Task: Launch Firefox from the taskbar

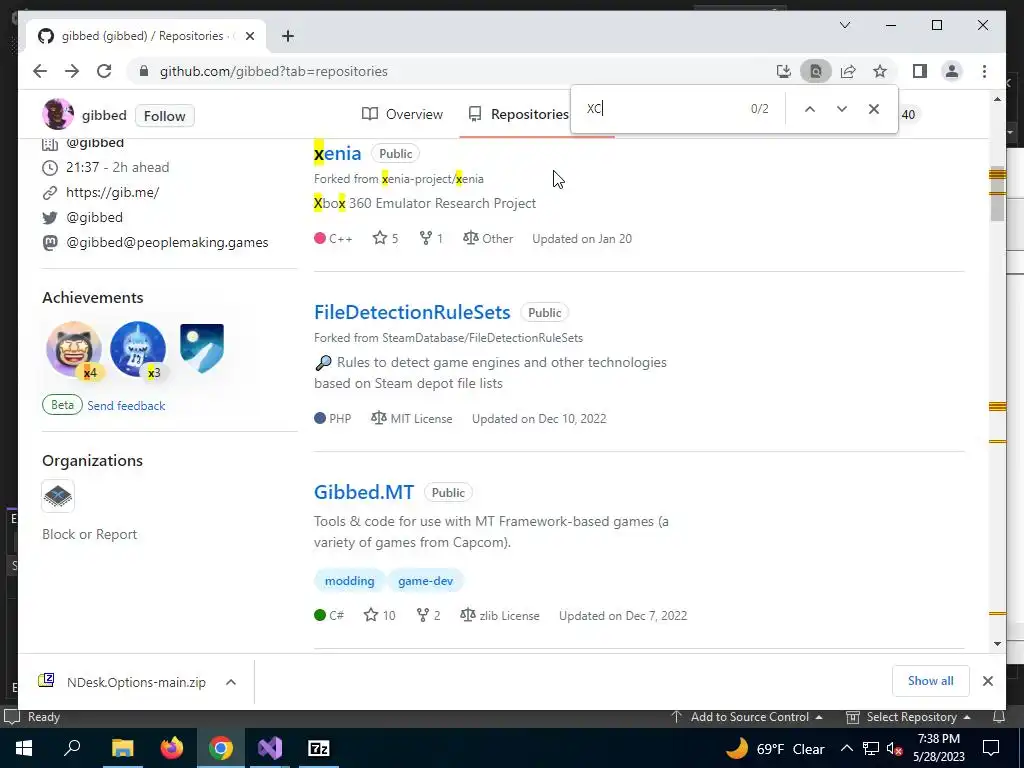Action: click(172, 748)
